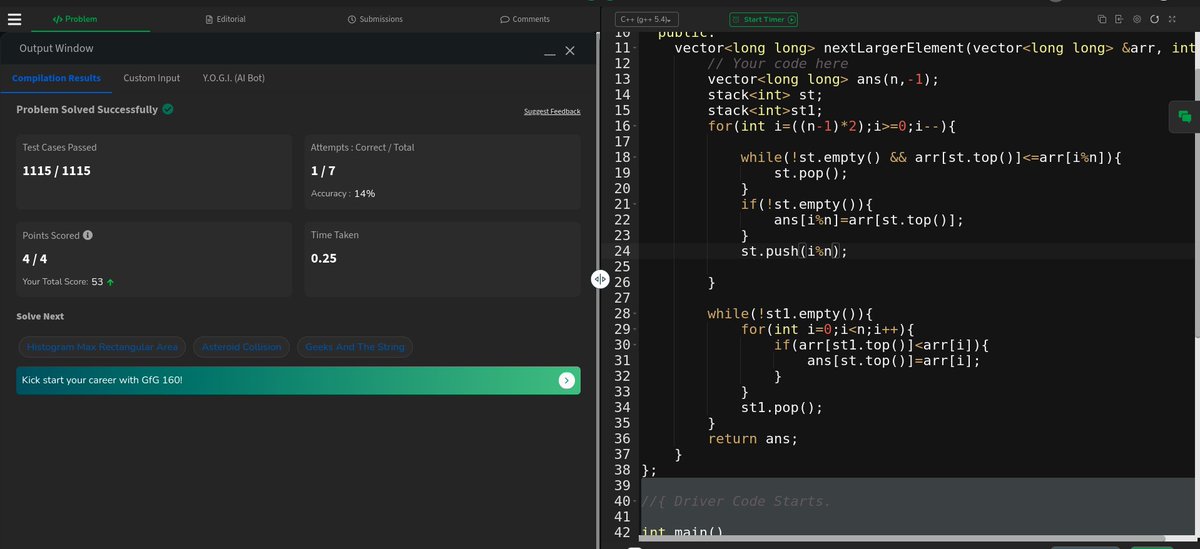Collapse code fold at line 18
The height and width of the screenshot is (549, 1200).
(634, 158)
